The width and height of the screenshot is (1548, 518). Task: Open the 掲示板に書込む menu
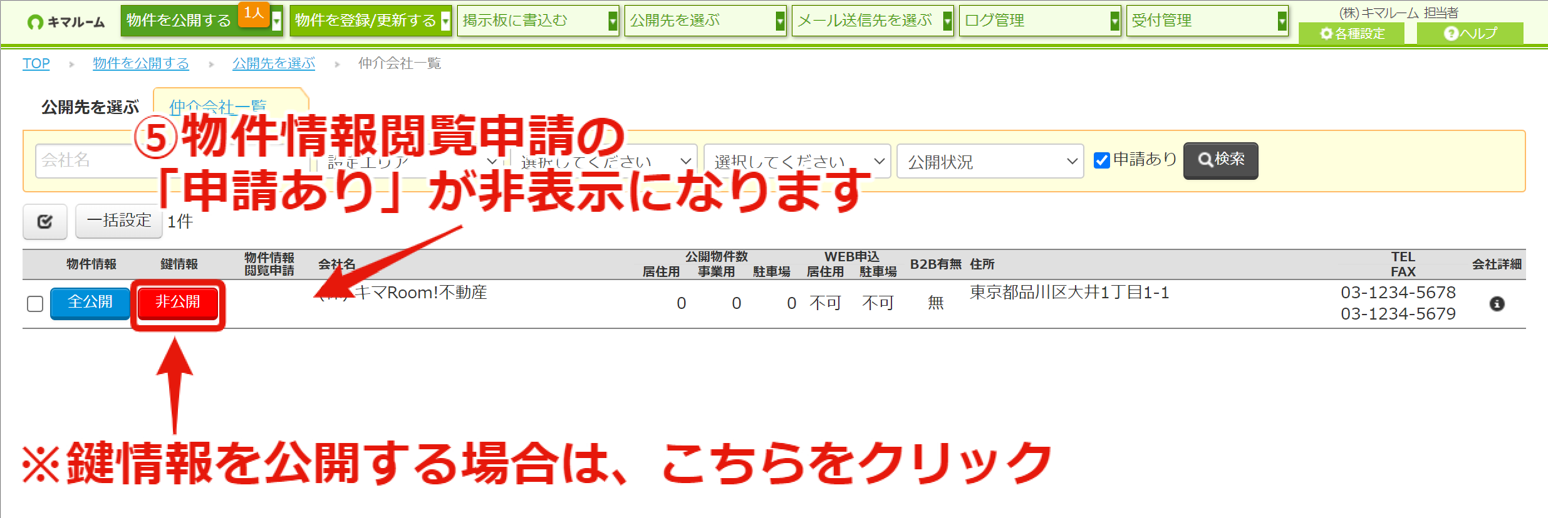pos(538,20)
